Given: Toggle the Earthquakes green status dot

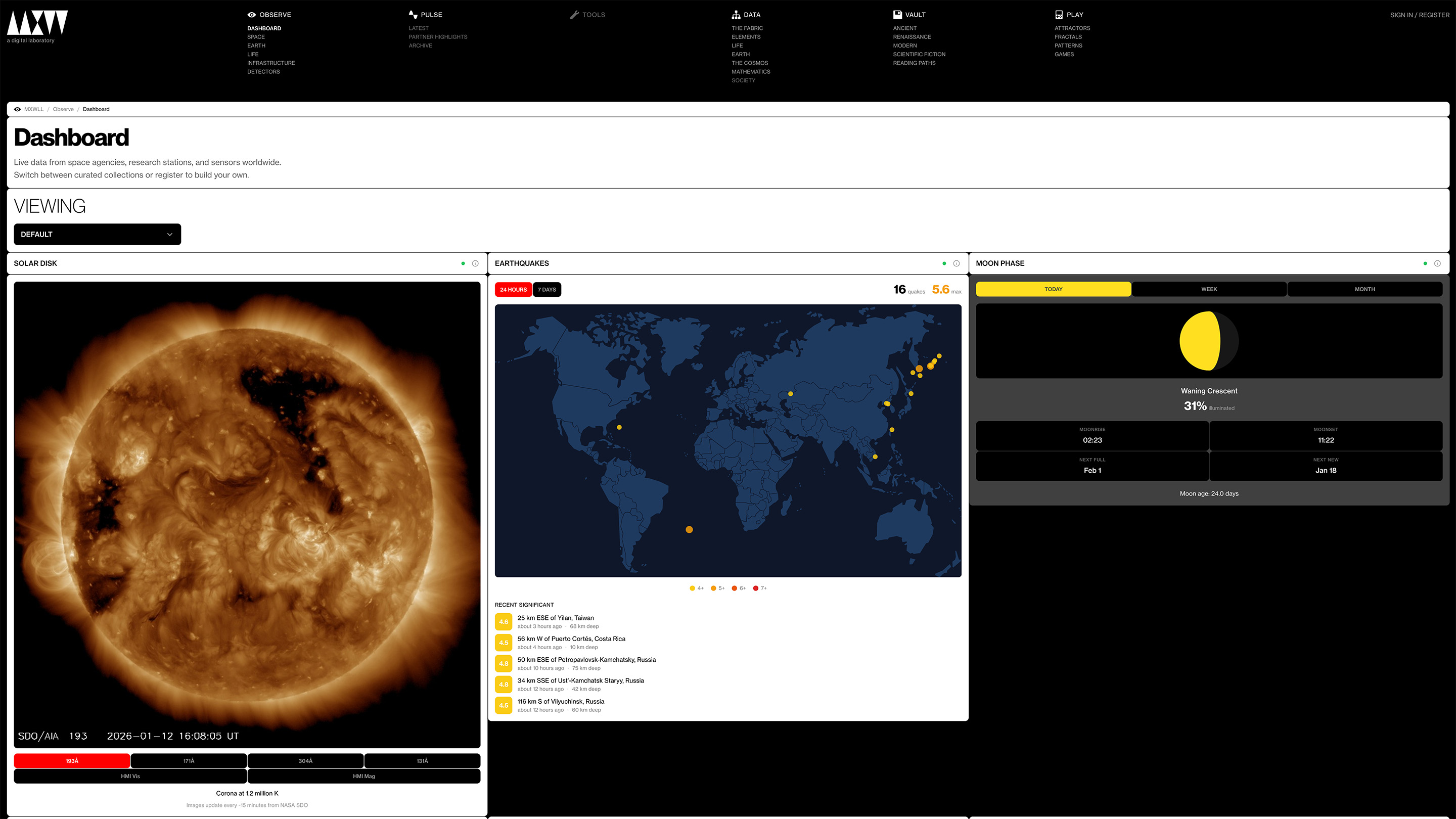Looking at the screenshot, I should tap(943, 263).
